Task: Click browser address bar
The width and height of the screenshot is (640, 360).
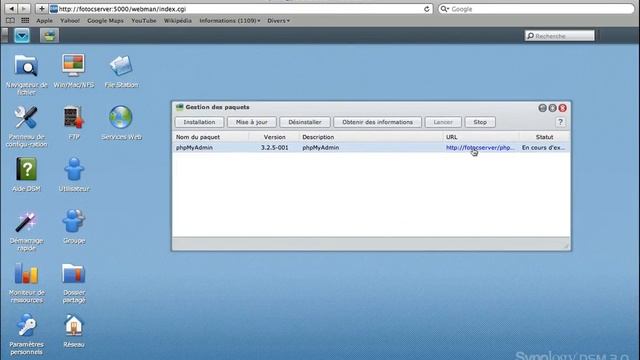Action: point(241,9)
